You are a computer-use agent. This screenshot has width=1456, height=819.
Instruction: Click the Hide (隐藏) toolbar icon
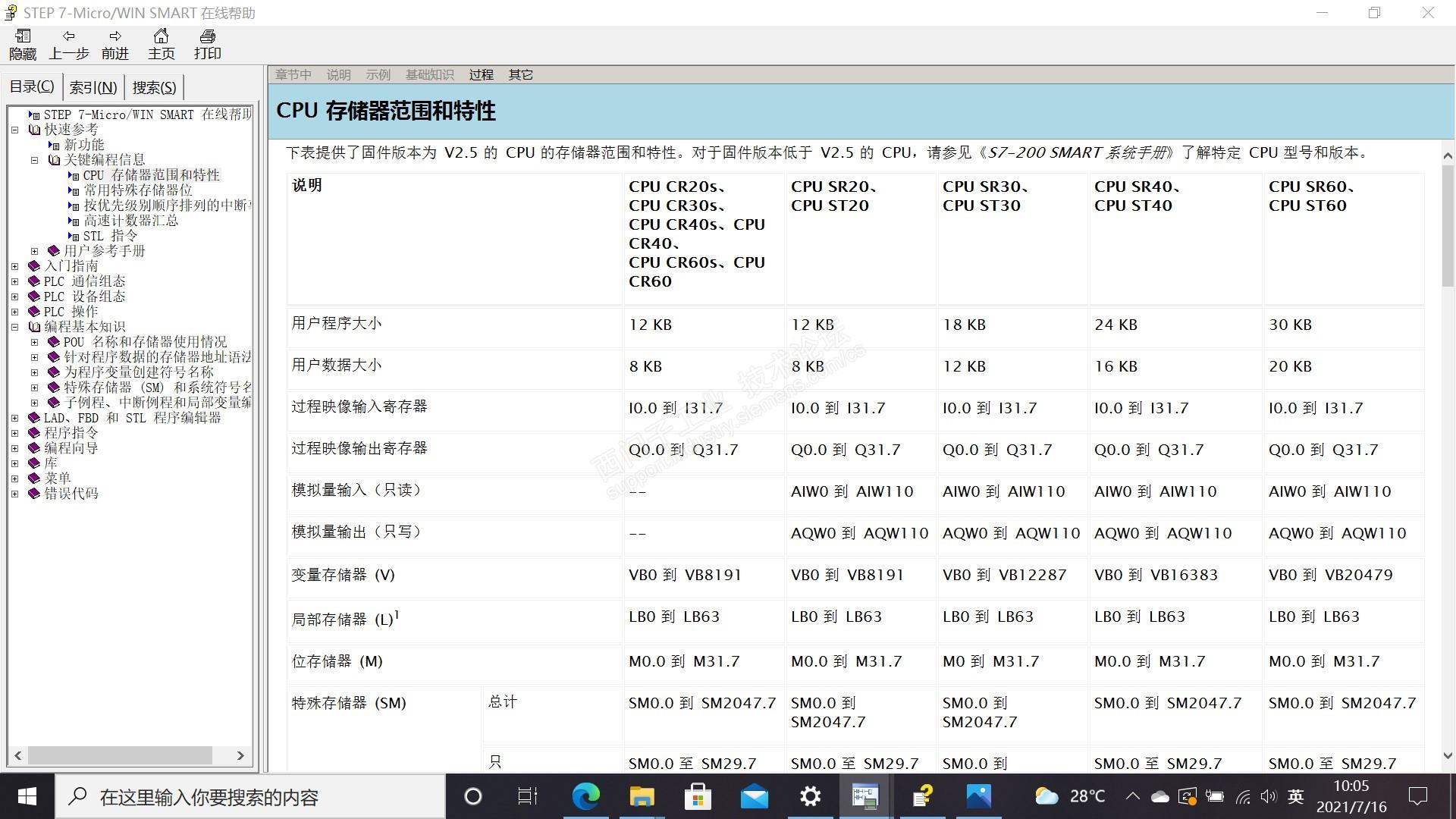coord(23,36)
